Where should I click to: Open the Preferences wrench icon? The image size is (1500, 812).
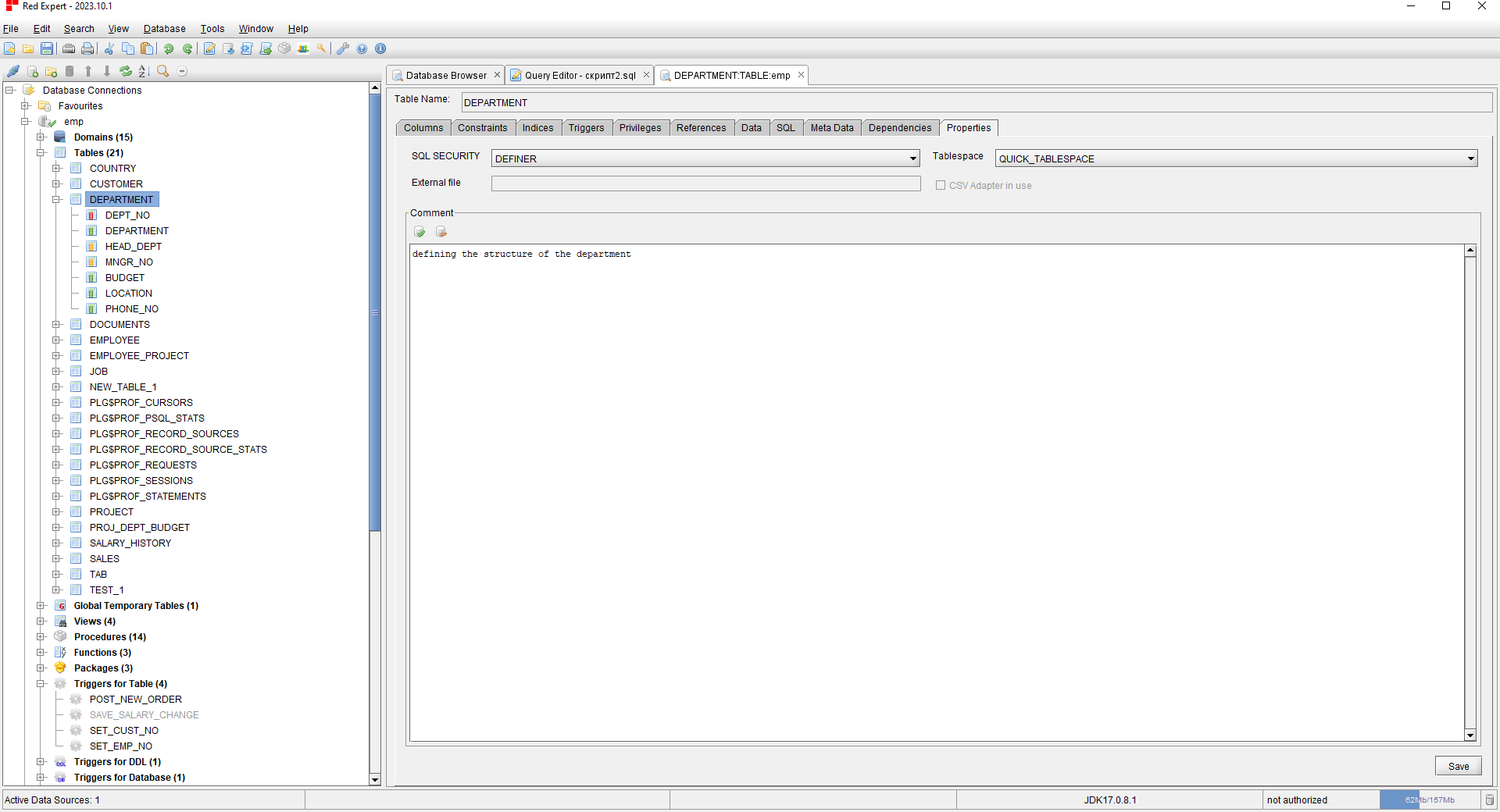[341, 48]
